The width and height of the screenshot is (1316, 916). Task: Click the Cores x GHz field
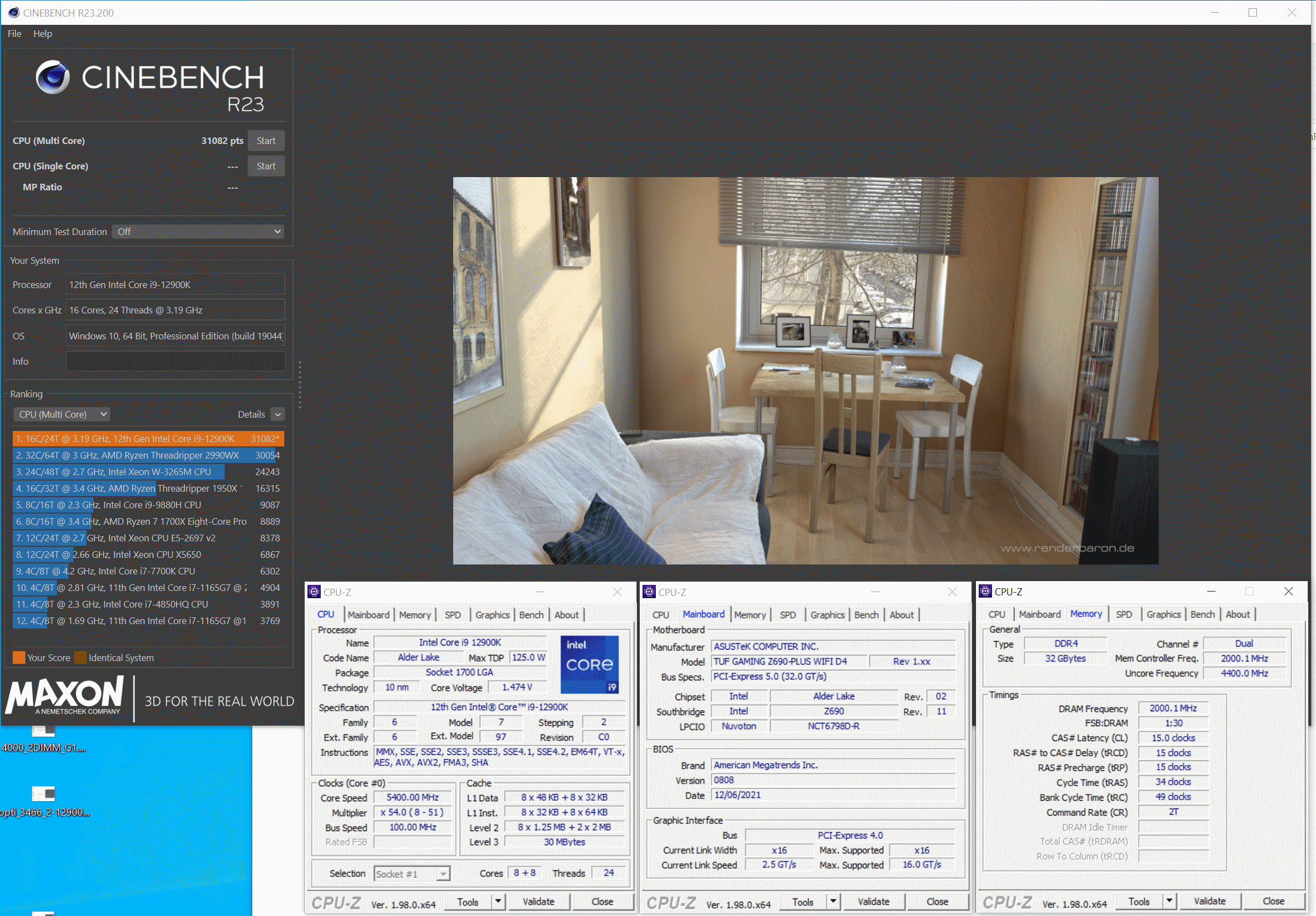pyautogui.click(x=176, y=310)
